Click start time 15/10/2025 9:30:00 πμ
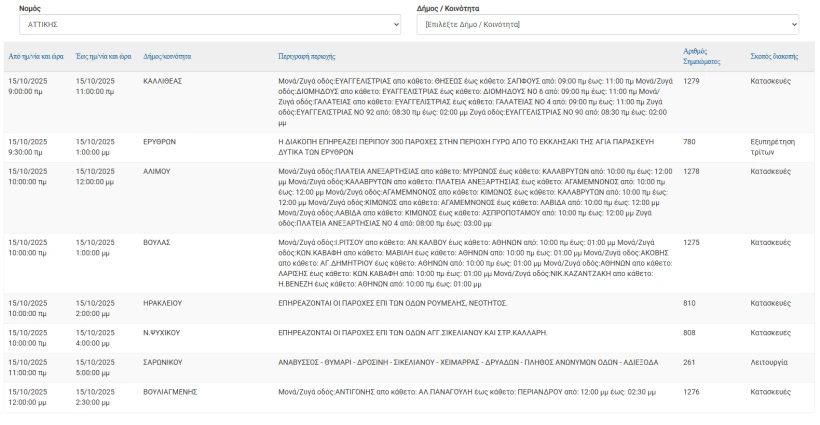This screenshot has width=820, height=425. 28,147
